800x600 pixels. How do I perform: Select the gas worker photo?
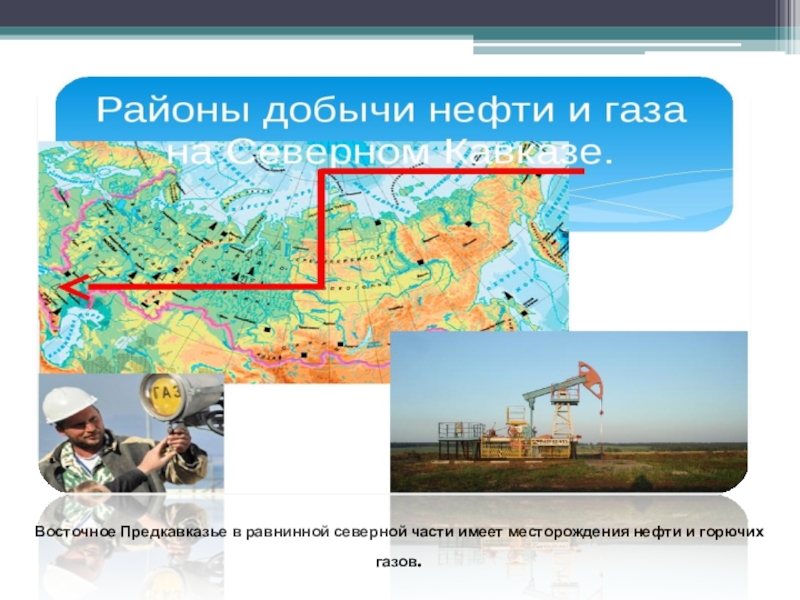130,435
